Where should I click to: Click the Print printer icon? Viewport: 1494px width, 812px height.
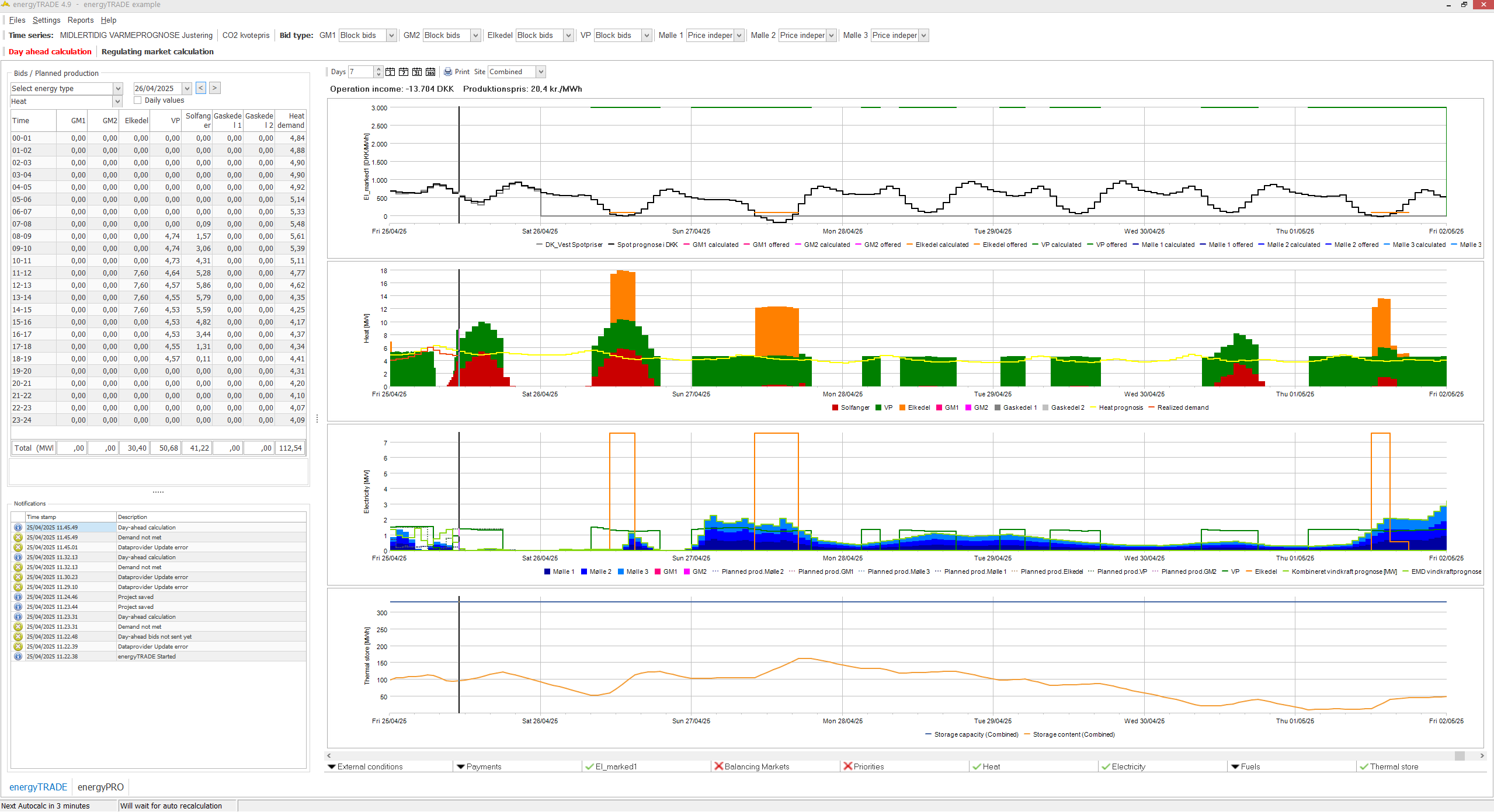click(x=448, y=72)
